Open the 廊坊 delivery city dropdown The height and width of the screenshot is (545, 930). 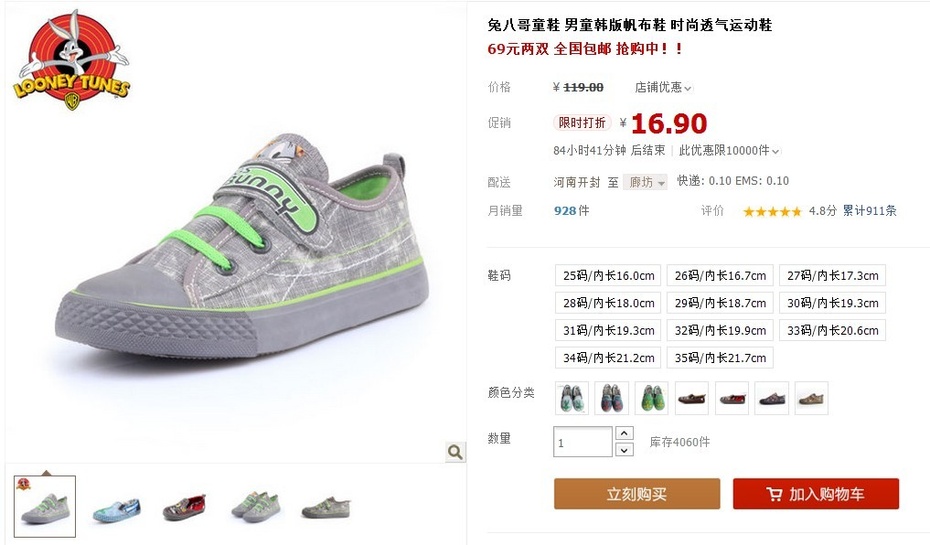pos(645,182)
